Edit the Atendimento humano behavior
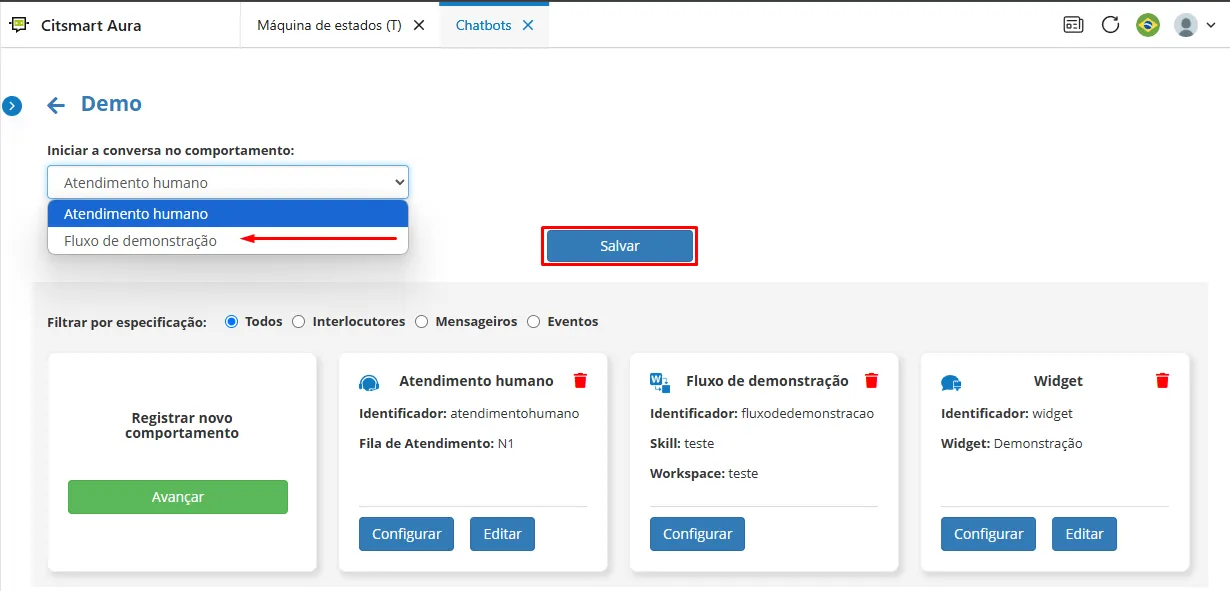 503,534
